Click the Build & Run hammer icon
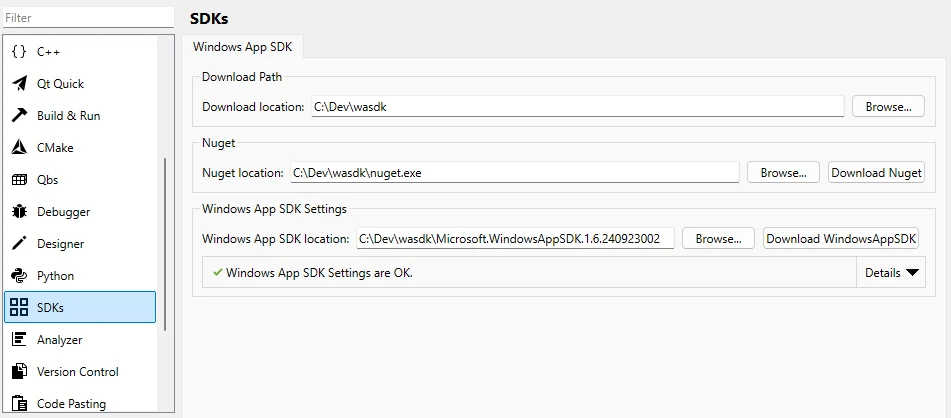The image size is (951, 418). point(19,116)
